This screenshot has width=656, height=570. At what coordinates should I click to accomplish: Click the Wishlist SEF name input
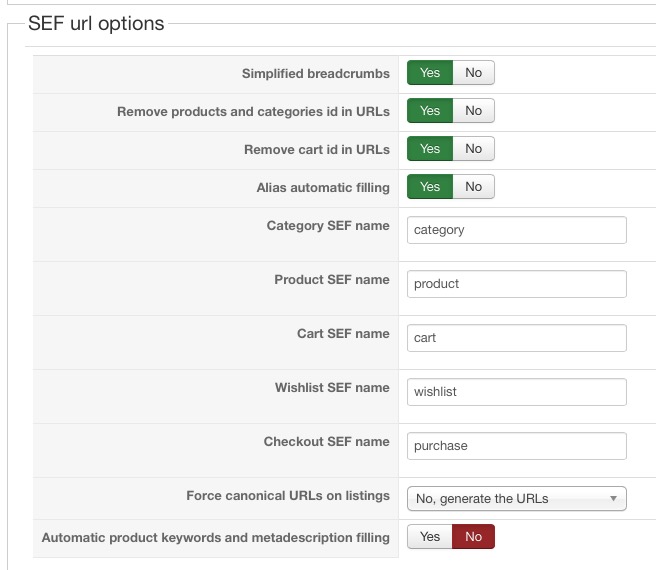point(516,392)
